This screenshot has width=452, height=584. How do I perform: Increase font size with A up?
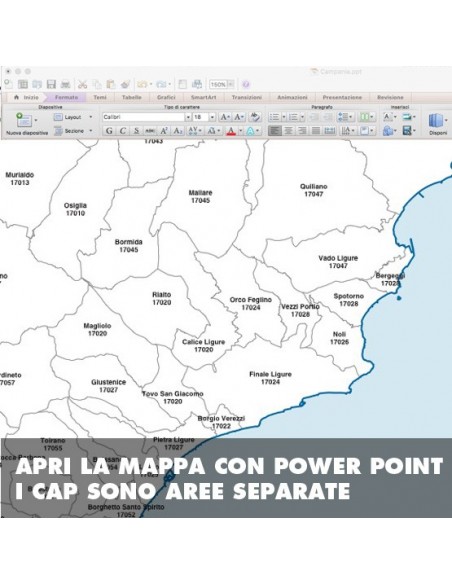coord(225,117)
